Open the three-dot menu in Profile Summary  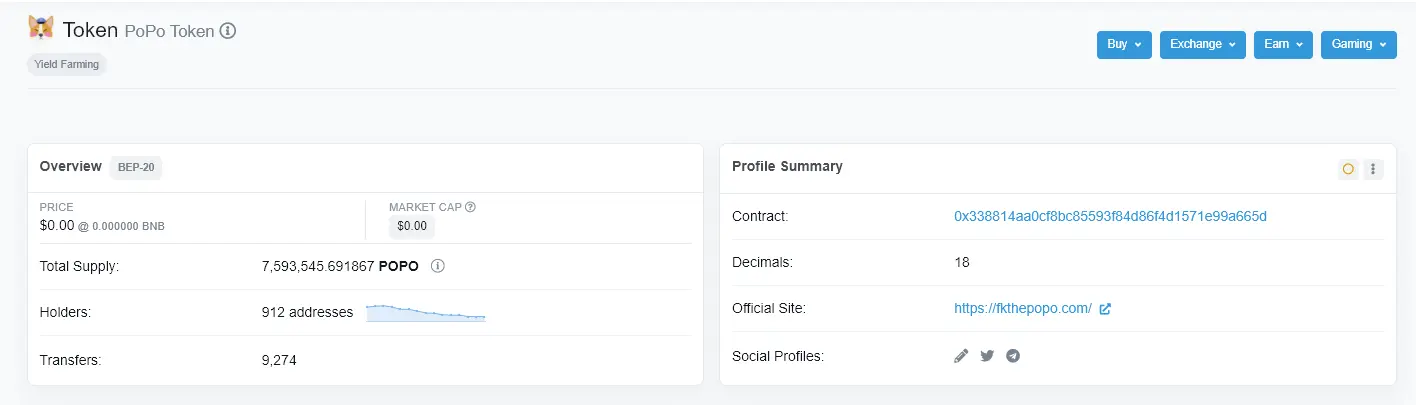tap(1373, 169)
